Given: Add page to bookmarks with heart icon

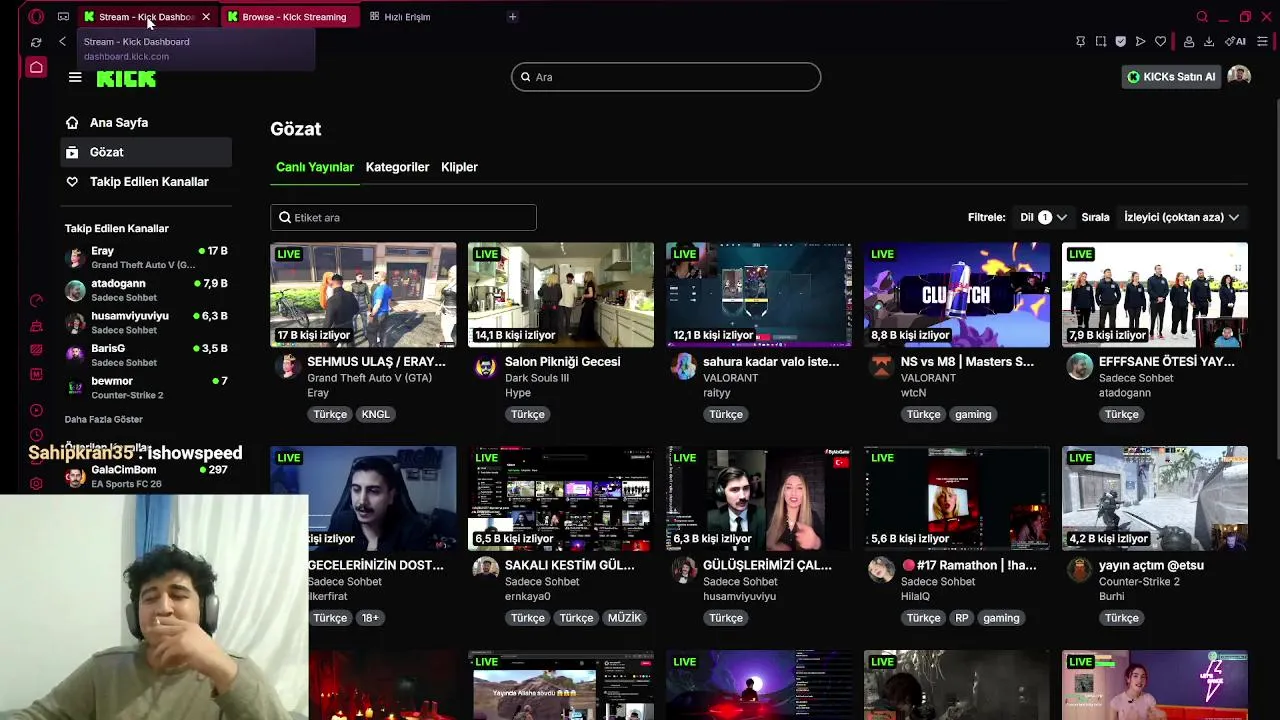Looking at the screenshot, I should 1160,42.
